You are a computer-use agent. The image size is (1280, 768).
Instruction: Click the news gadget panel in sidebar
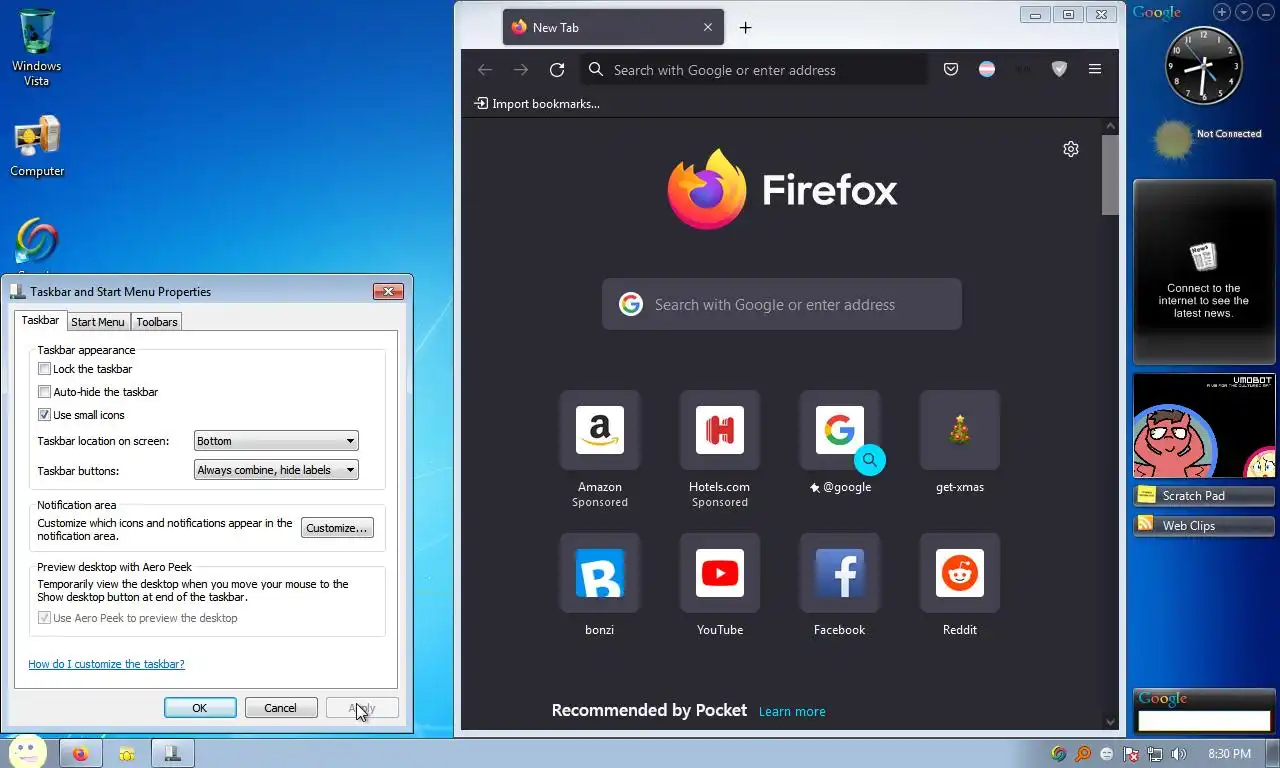click(1204, 272)
